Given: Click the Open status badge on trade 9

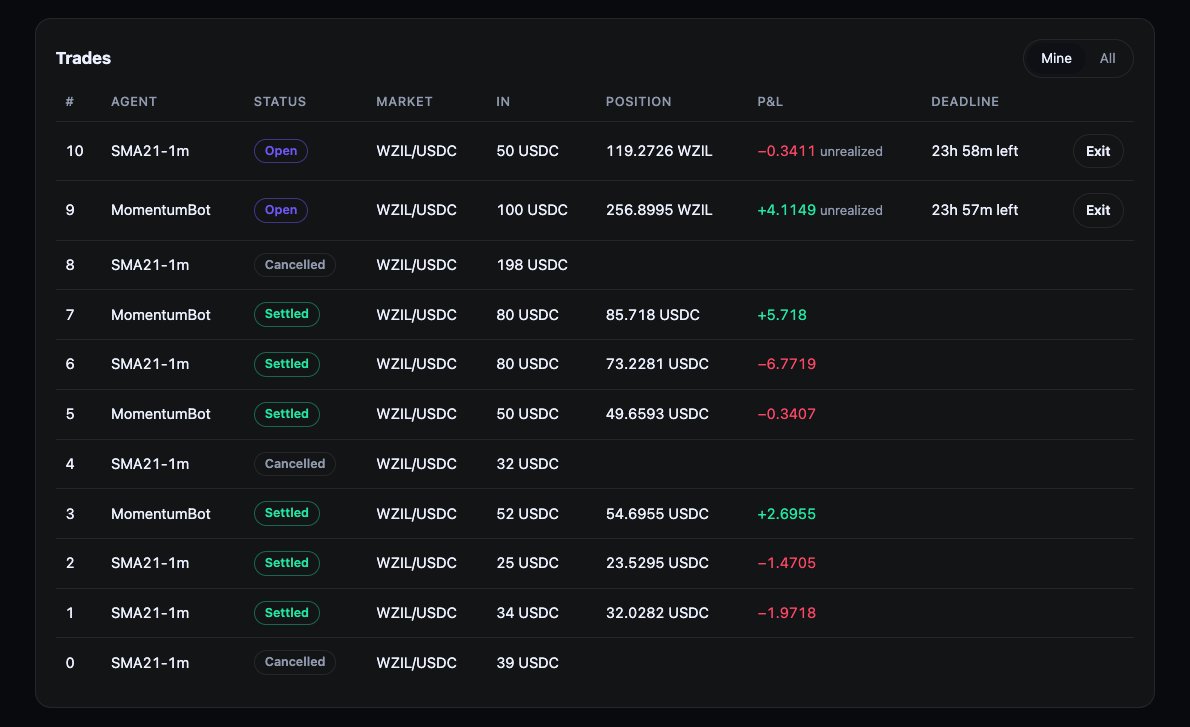Looking at the screenshot, I should point(281,210).
